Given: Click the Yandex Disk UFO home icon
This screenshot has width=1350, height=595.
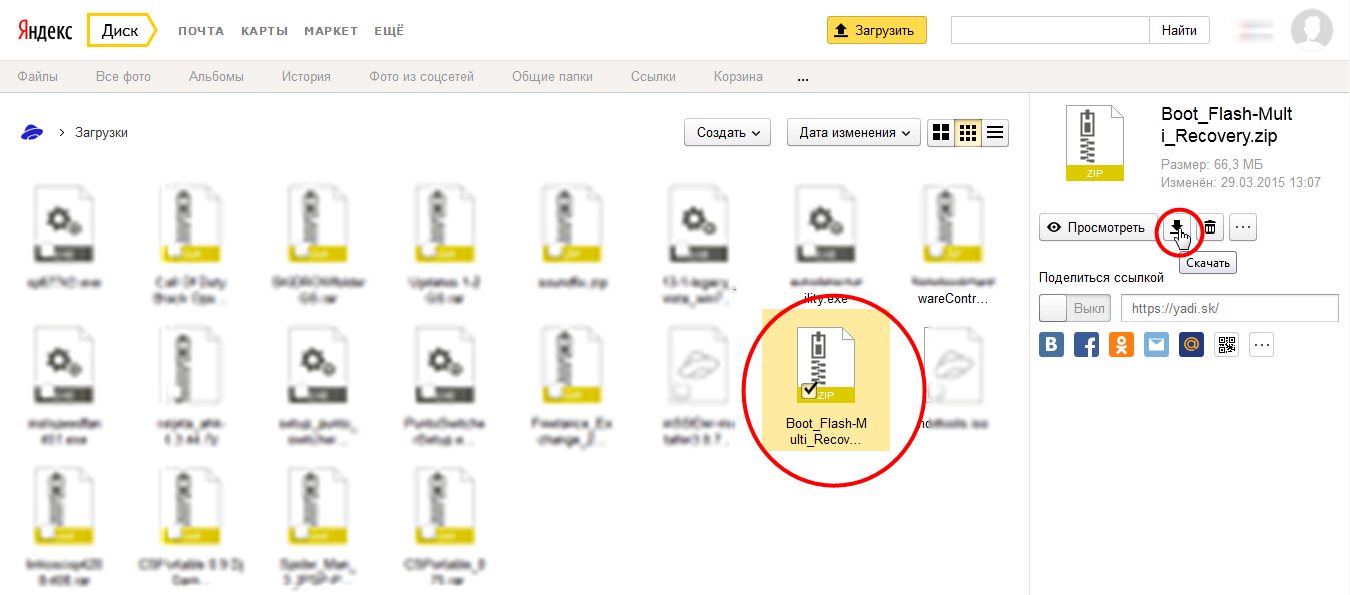Looking at the screenshot, I should pyautogui.click(x=32, y=132).
